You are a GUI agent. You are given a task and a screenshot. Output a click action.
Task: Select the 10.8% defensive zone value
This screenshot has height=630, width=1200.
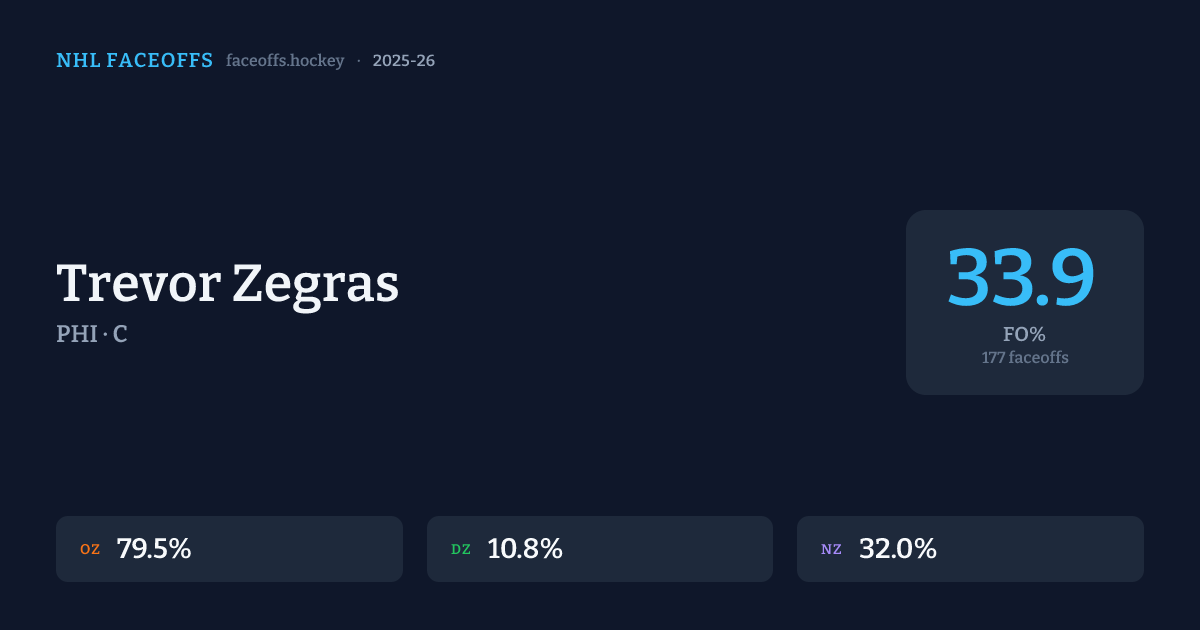coord(525,549)
